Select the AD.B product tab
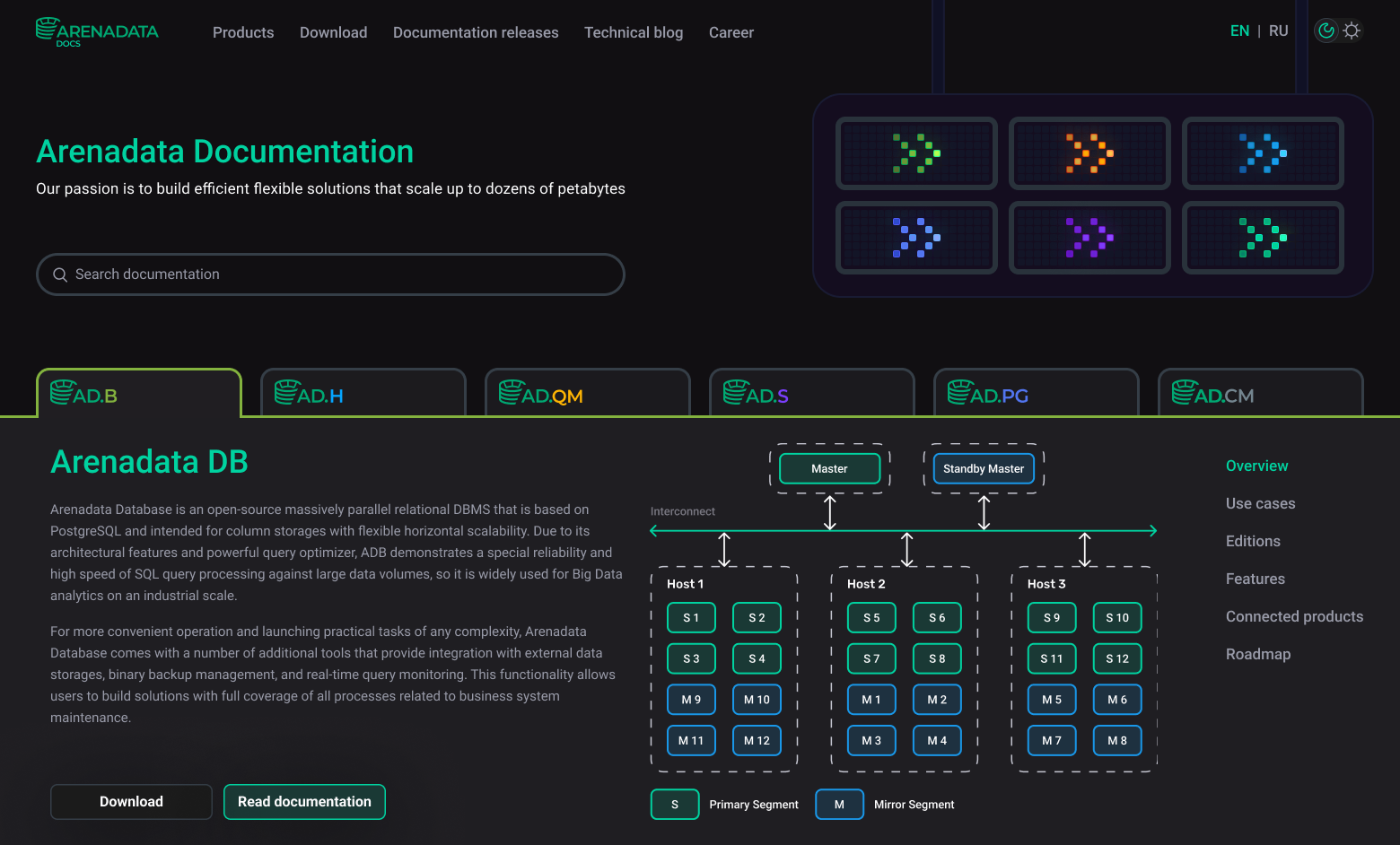This screenshot has height=845, width=1400. tap(139, 393)
